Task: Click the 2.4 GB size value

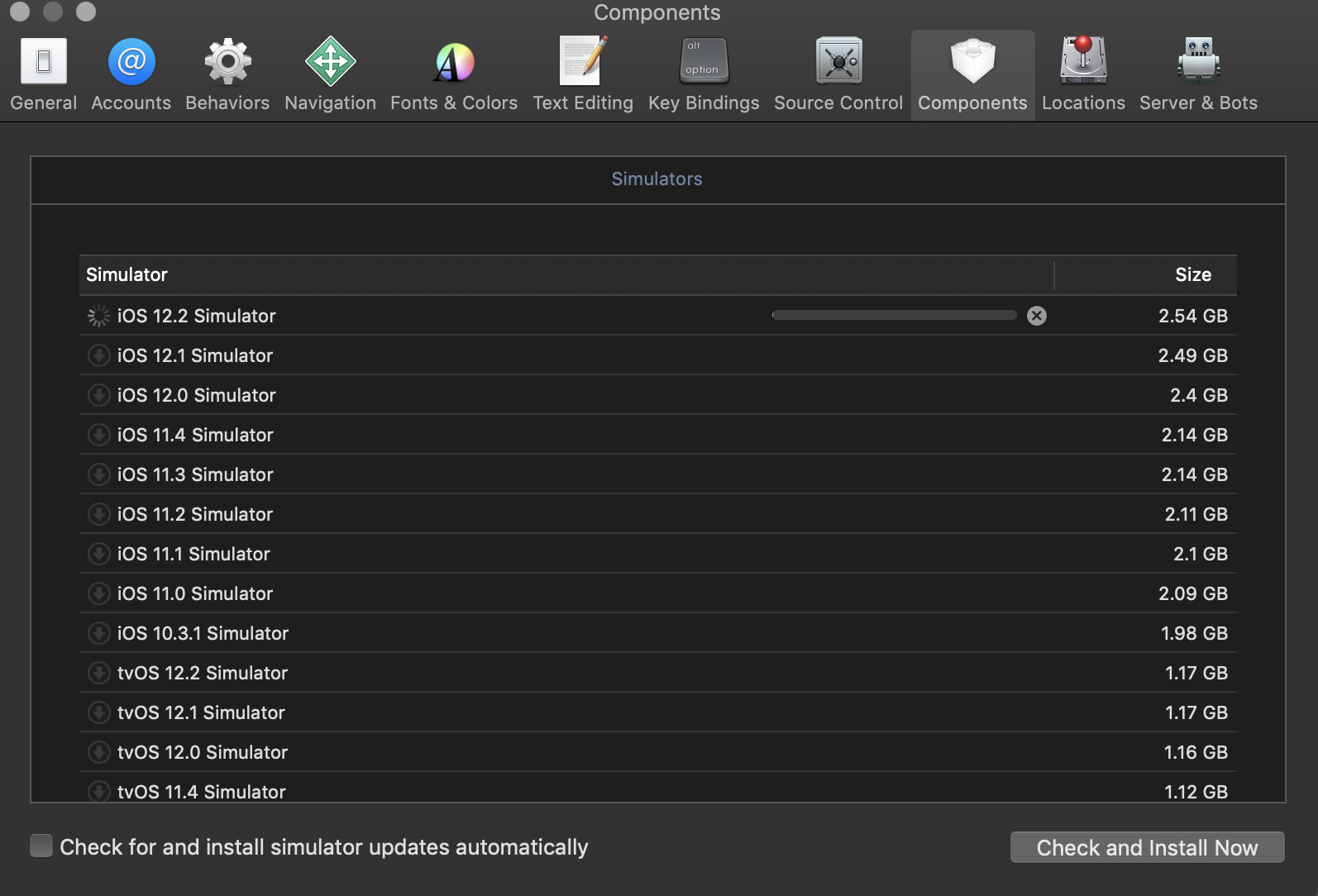Action: pyautogui.click(x=1199, y=395)
